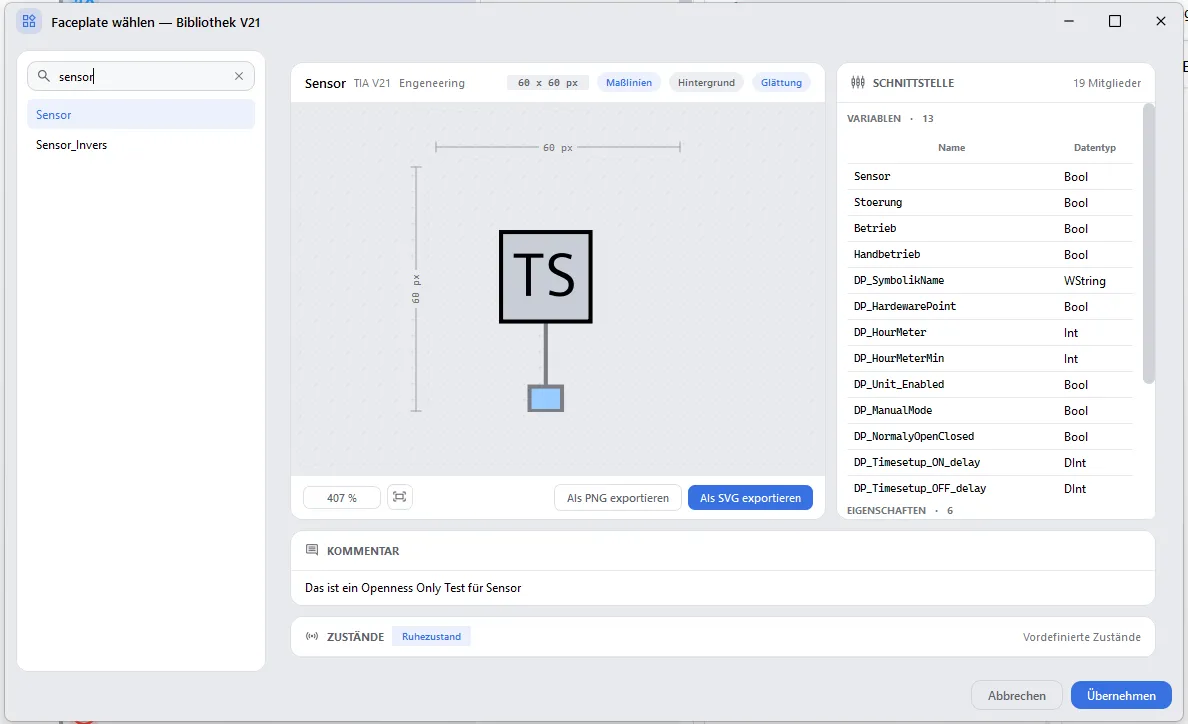Click the comment text about Openness Only Test
The height and width of the screenshot is (724, 1188).
coord(413,588)
